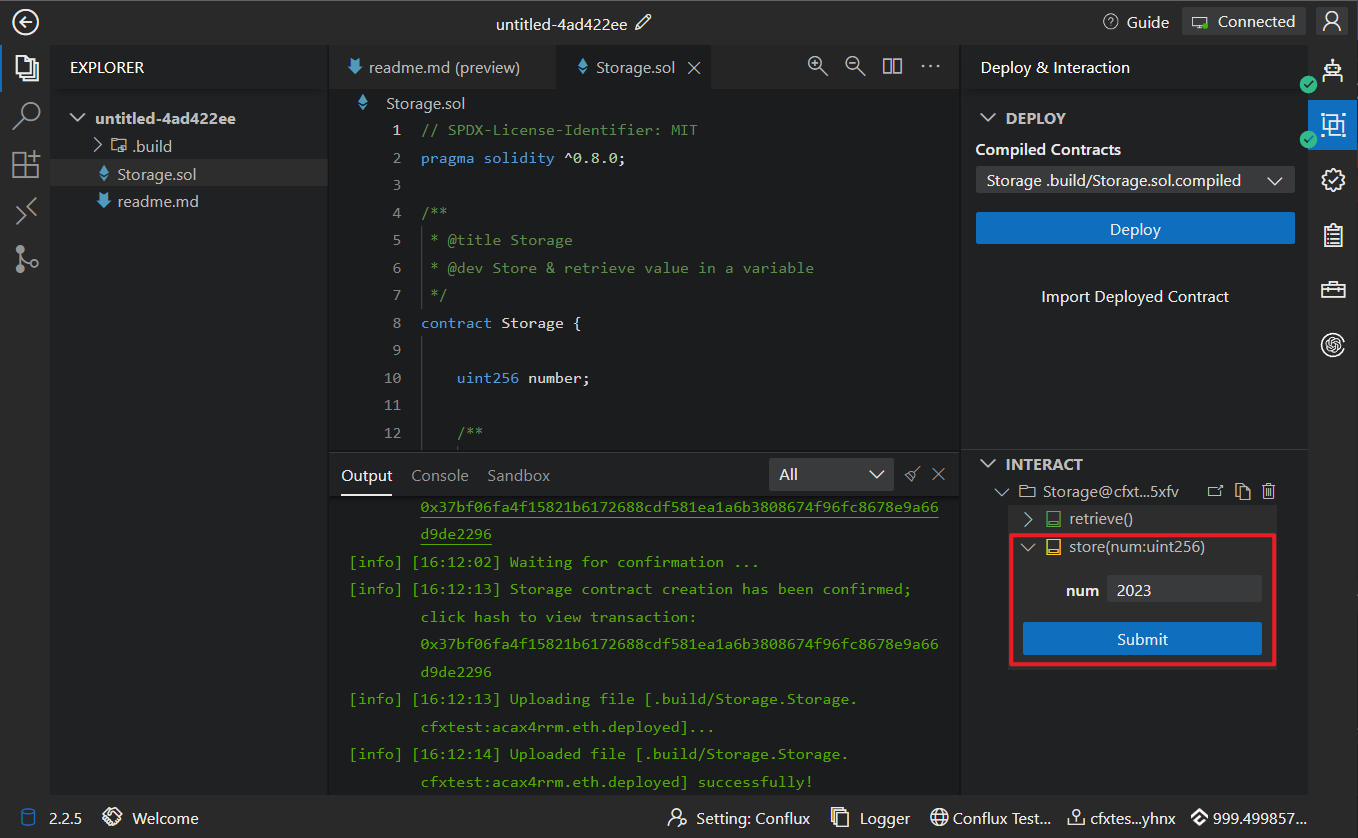Click code line 'contract Storage {'

click(x=501, y=323)
